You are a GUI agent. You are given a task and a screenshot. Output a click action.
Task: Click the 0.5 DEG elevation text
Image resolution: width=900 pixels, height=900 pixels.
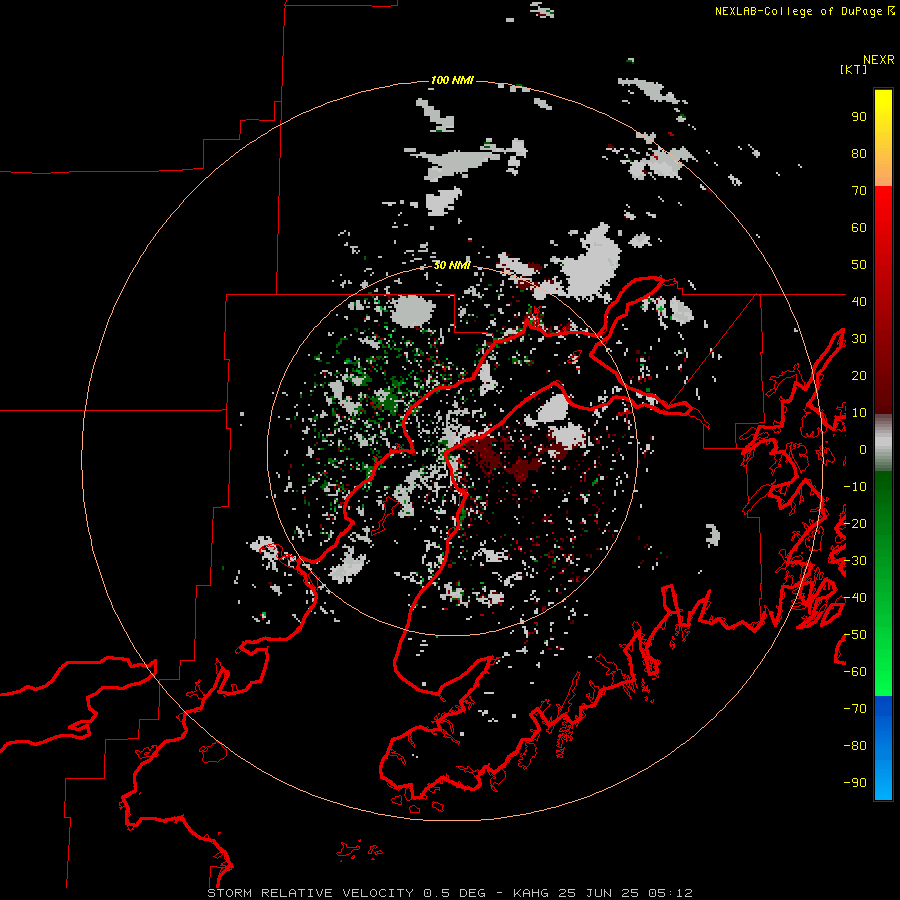[454, 893]
